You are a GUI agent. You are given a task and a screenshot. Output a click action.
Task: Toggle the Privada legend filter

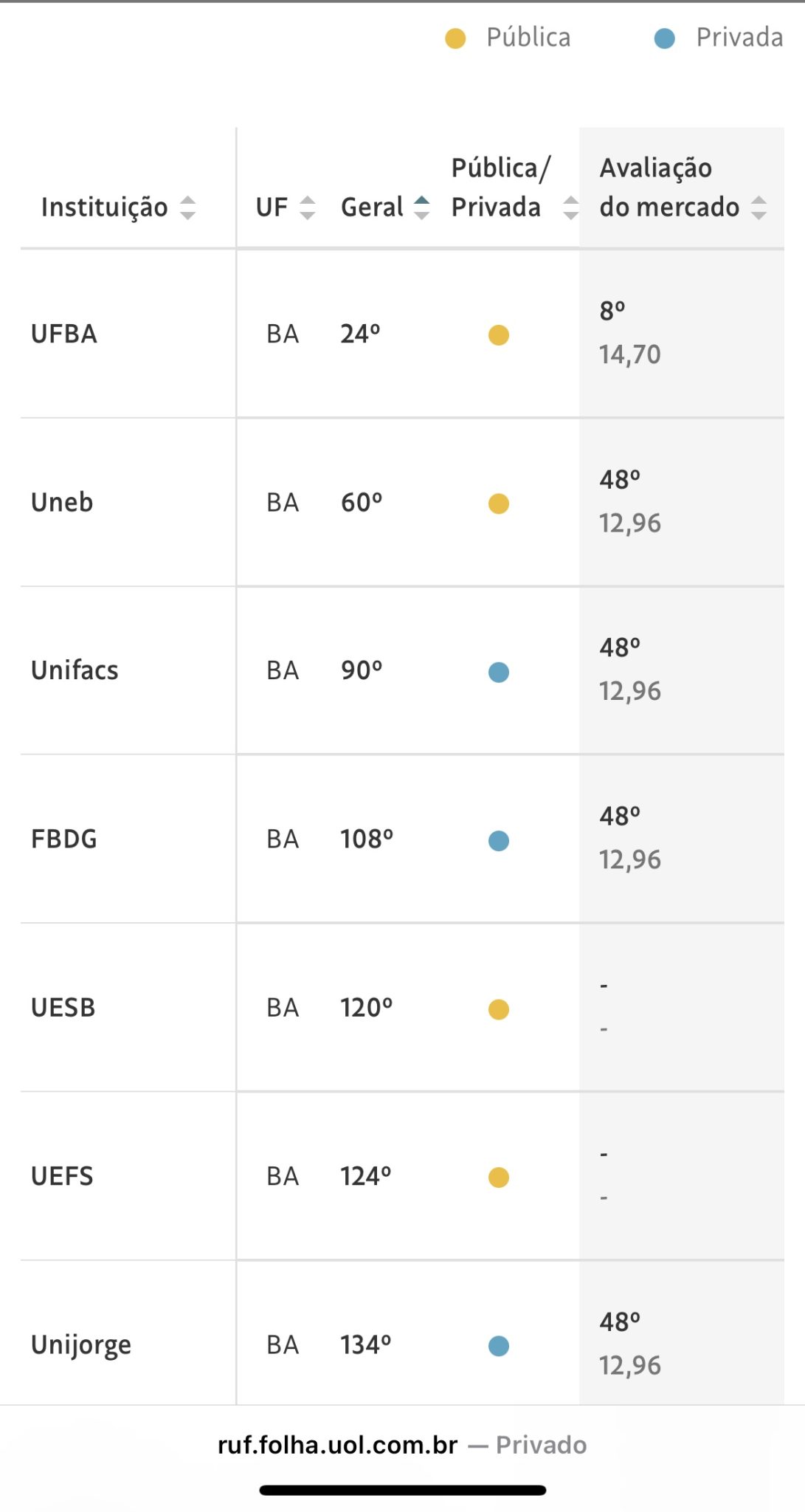coord(739,38)
